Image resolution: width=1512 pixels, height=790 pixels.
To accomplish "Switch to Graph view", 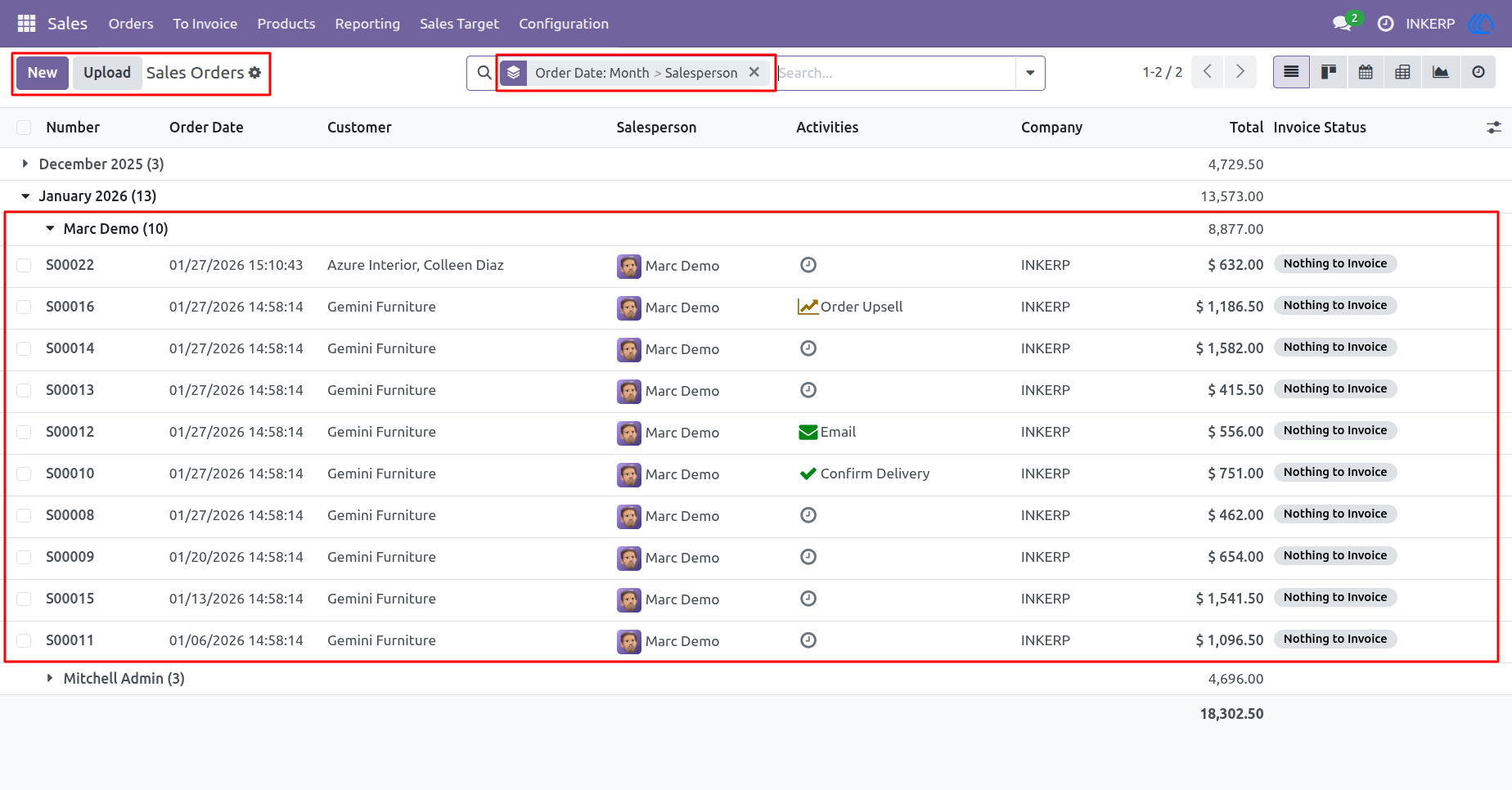I will (1440, 72).
